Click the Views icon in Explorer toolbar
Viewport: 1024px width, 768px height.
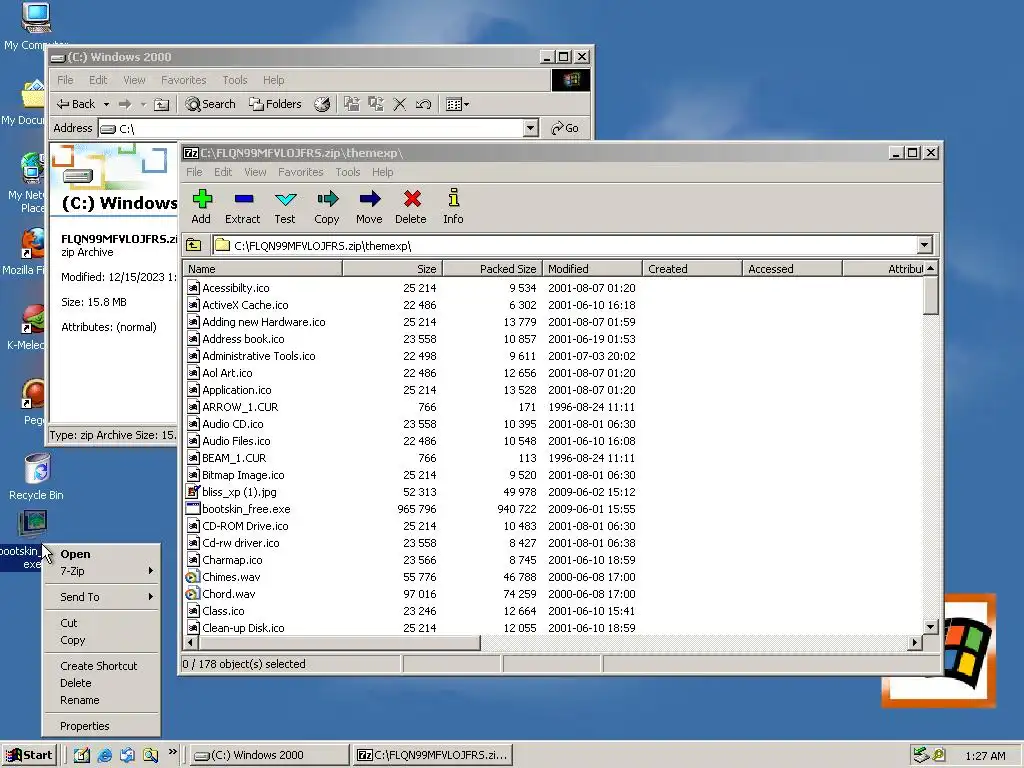457,104
